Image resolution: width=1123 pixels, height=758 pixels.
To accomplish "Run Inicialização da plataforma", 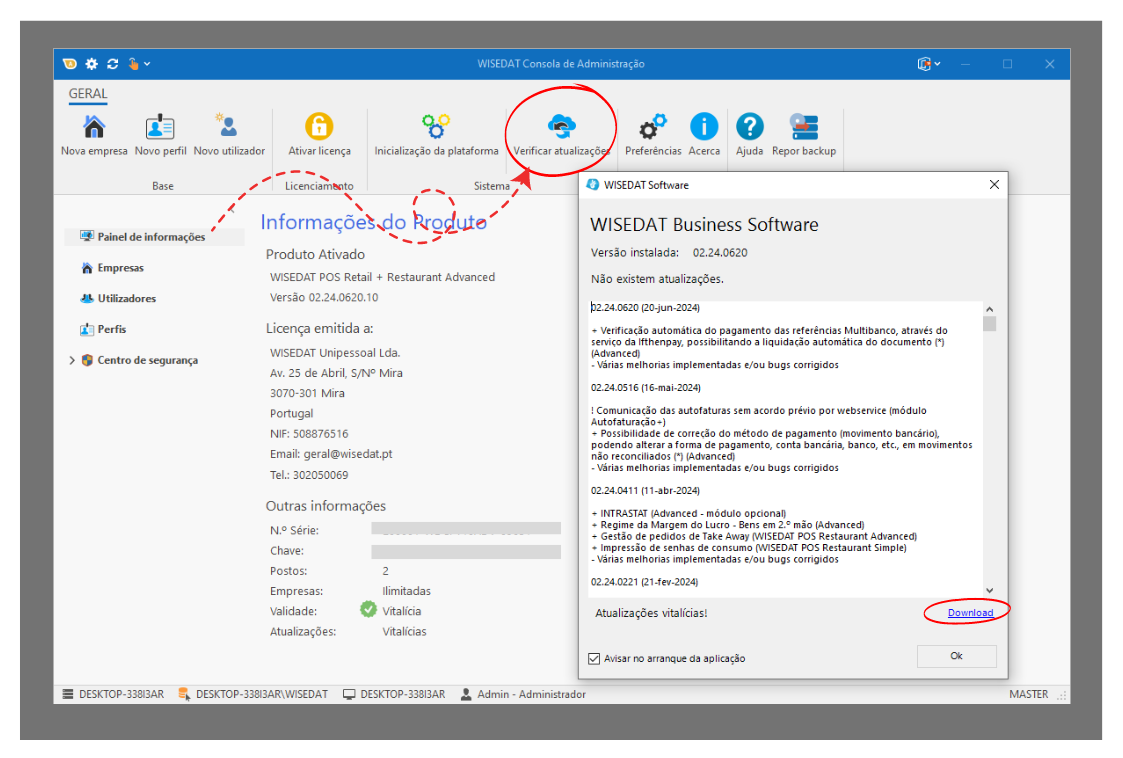I will [436, 127].
